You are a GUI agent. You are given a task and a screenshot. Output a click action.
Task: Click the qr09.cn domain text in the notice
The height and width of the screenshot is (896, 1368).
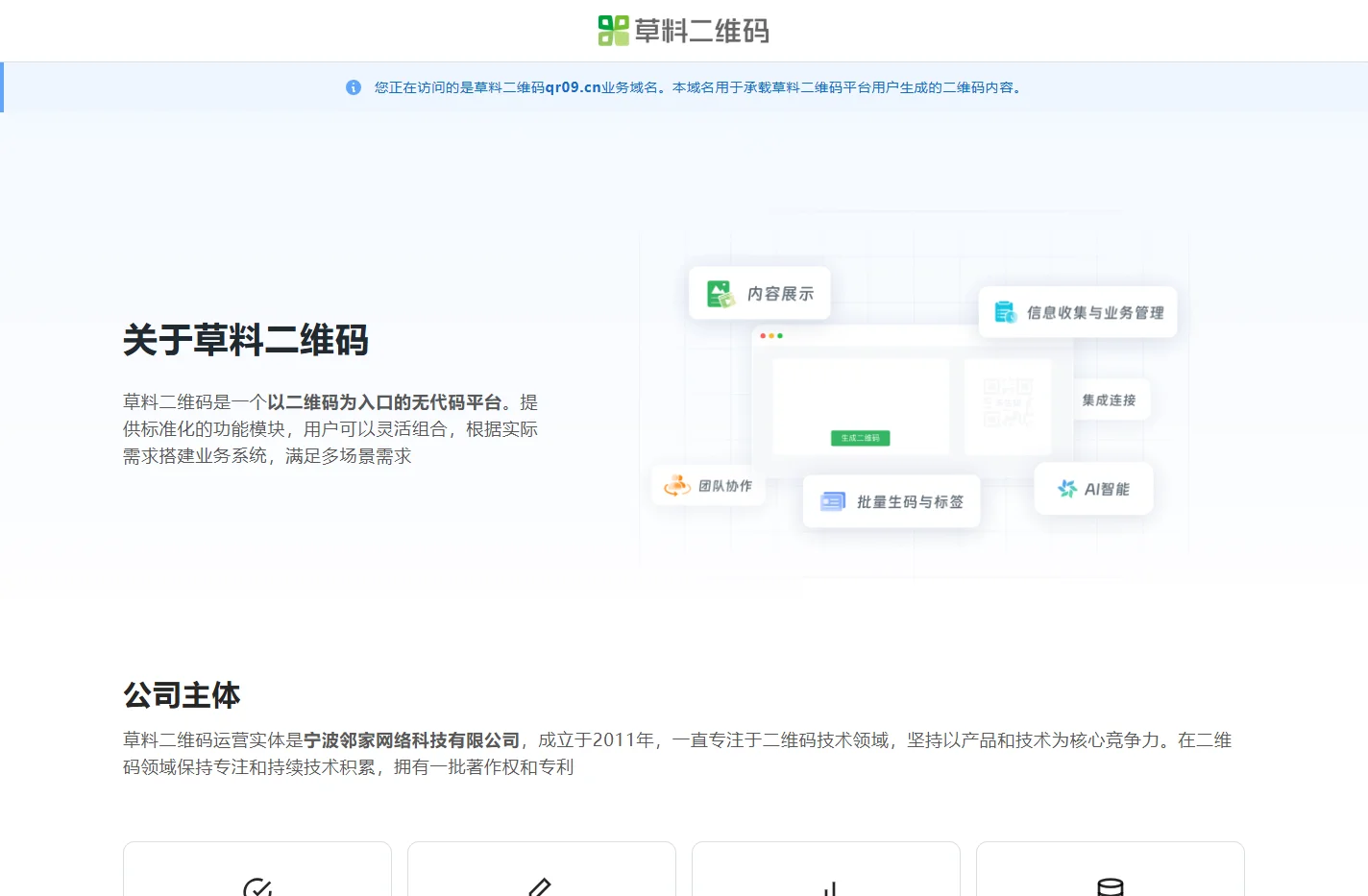[574, 87]
